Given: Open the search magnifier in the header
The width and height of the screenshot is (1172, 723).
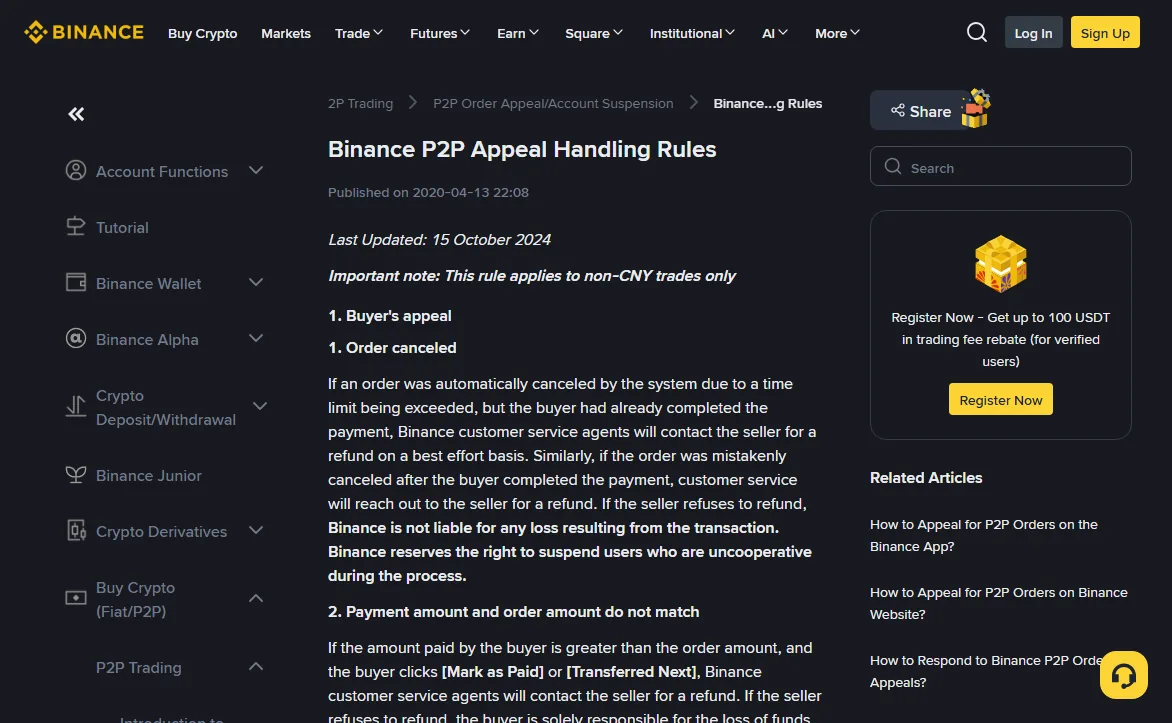Looking at the screenshot, I should [976, 32].
